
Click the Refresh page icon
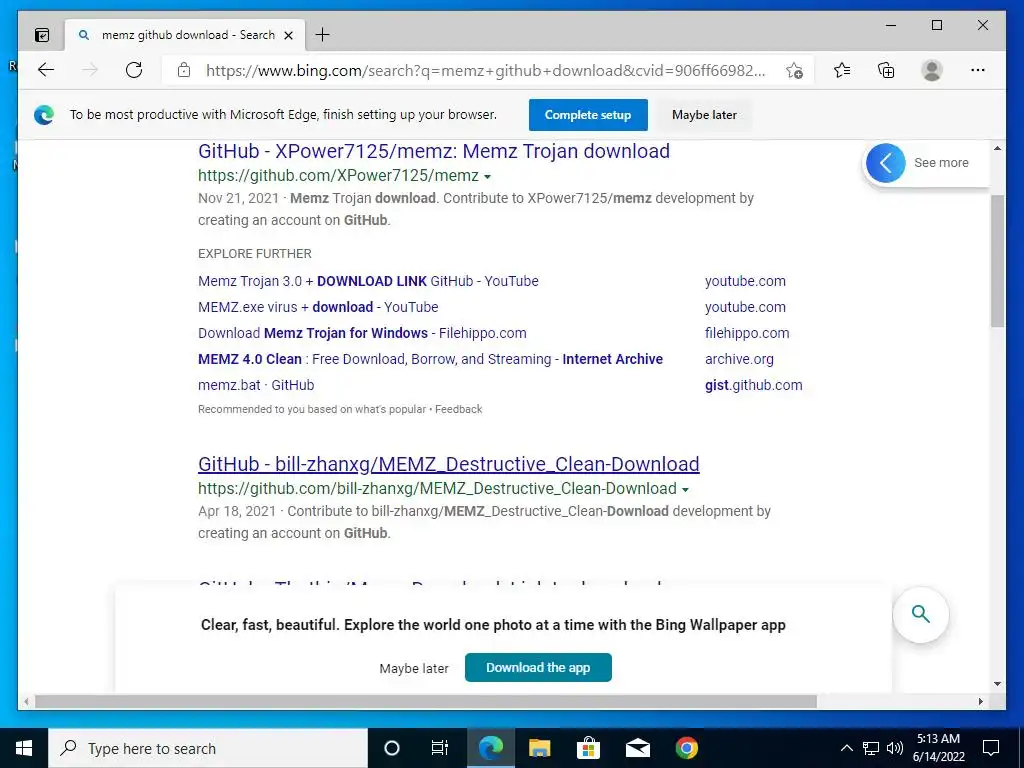point(134,70)
